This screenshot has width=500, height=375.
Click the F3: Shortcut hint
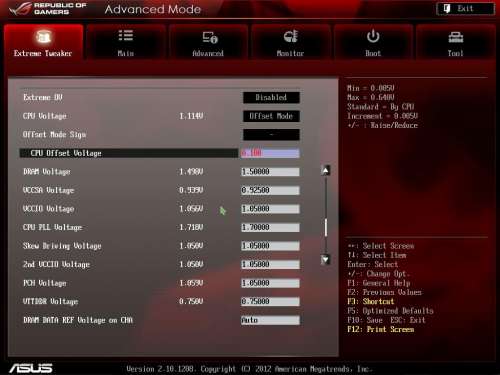pos(371,301)
